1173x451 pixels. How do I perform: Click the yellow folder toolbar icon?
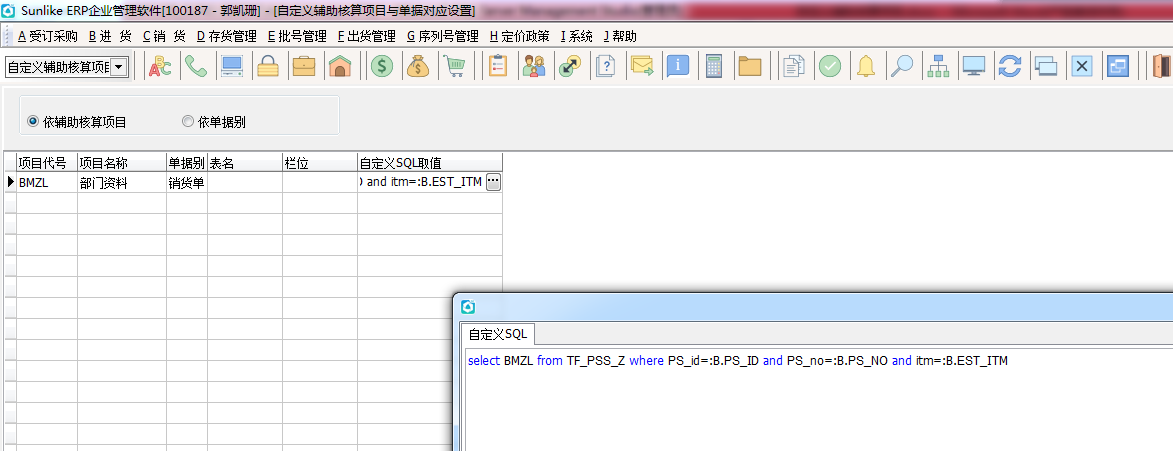pos(750,67)
